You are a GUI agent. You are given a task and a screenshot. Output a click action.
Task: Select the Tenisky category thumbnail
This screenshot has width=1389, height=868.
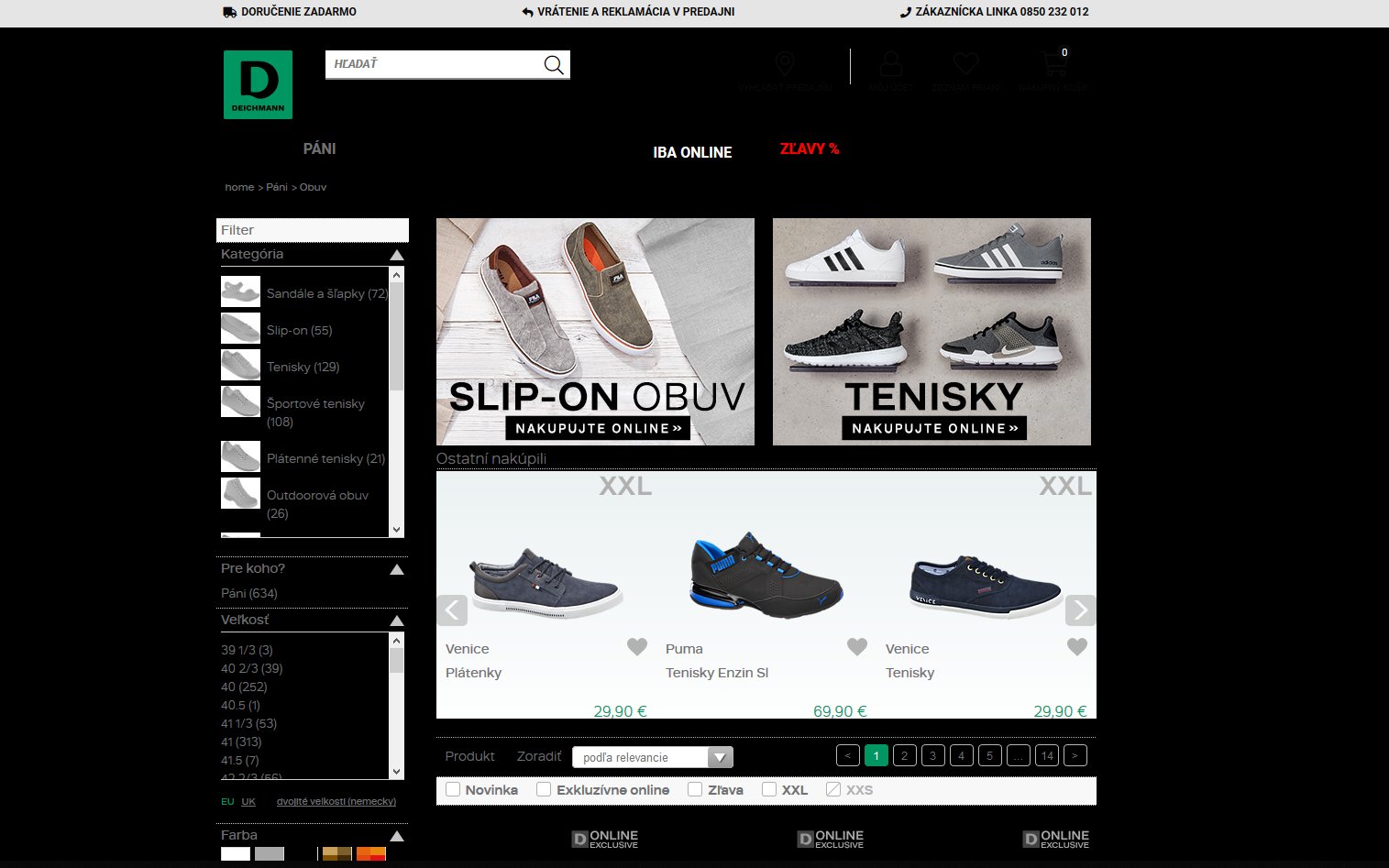click(240, 365)
